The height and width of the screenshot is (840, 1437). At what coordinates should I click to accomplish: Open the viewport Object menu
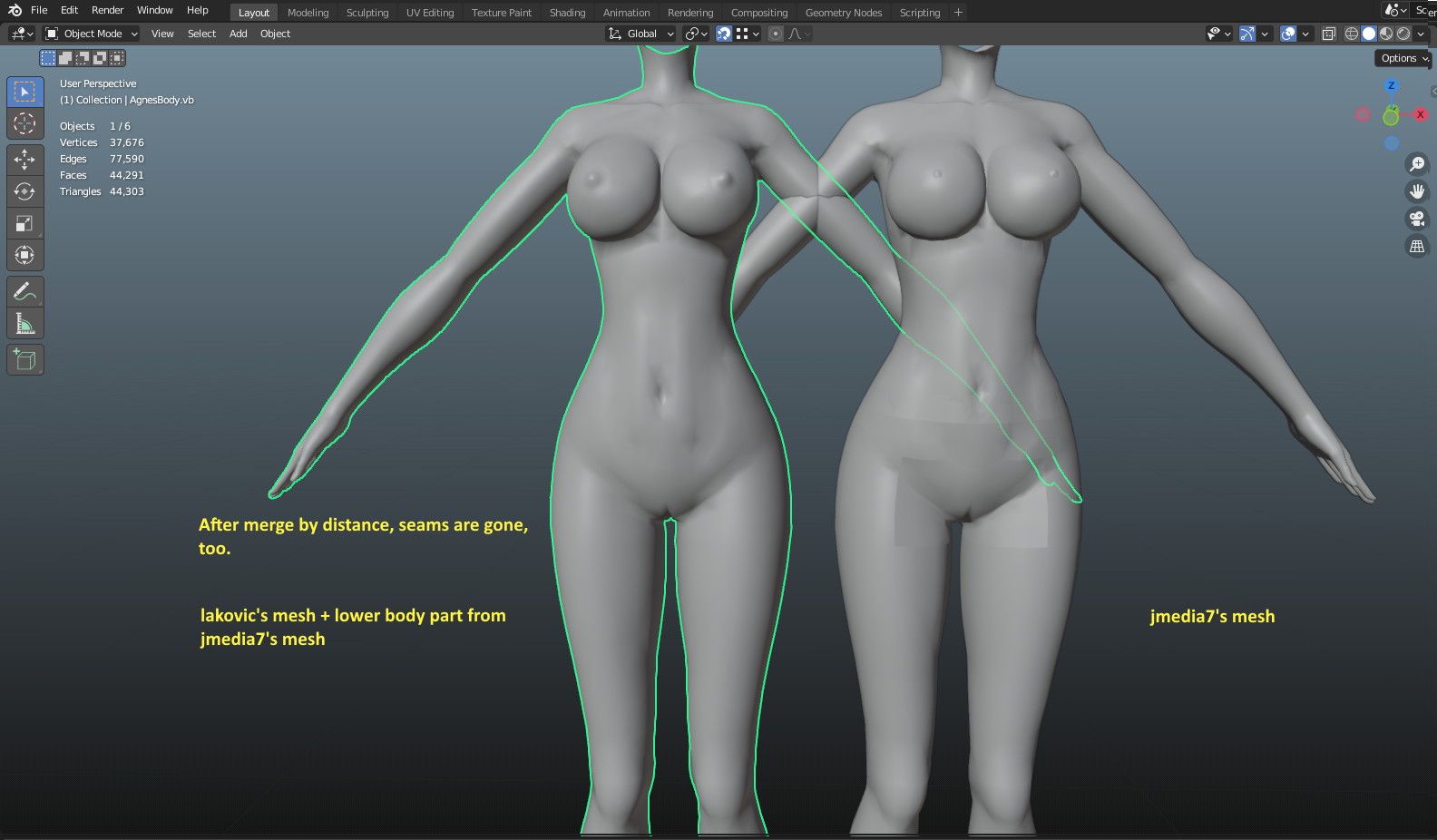tap(275, 34)
